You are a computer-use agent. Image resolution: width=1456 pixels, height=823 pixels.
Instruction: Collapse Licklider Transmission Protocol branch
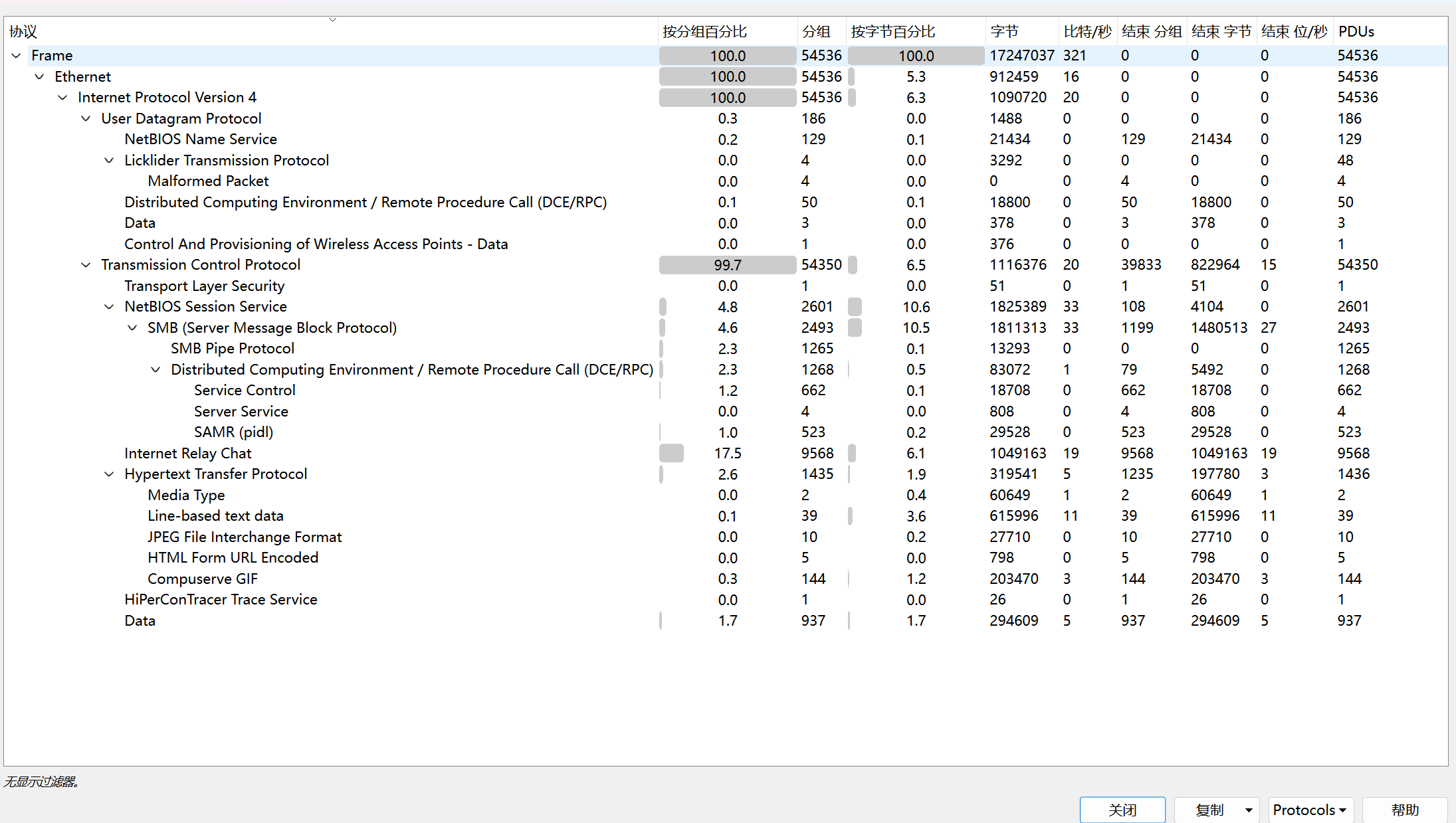pyautogui.click(x=109, y=161)
